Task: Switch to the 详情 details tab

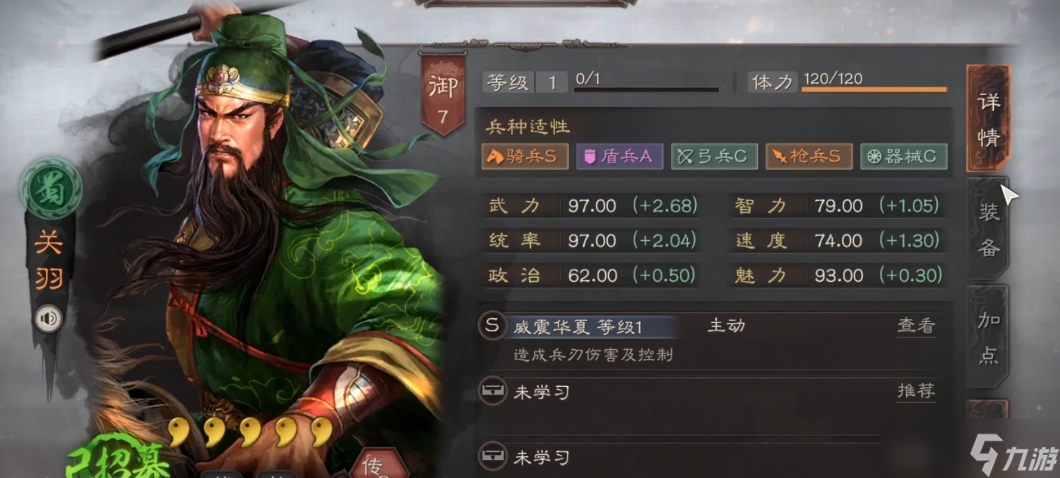Action: coord(988,119)
